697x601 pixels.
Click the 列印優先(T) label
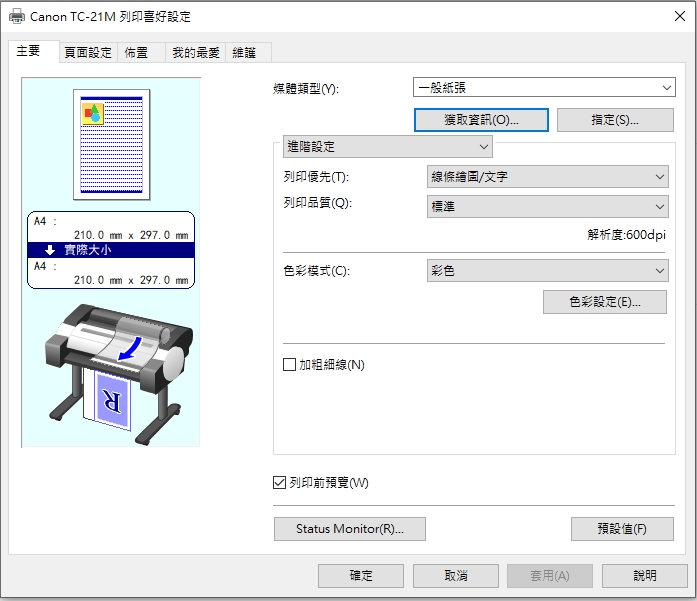click(x=316, y=177)
